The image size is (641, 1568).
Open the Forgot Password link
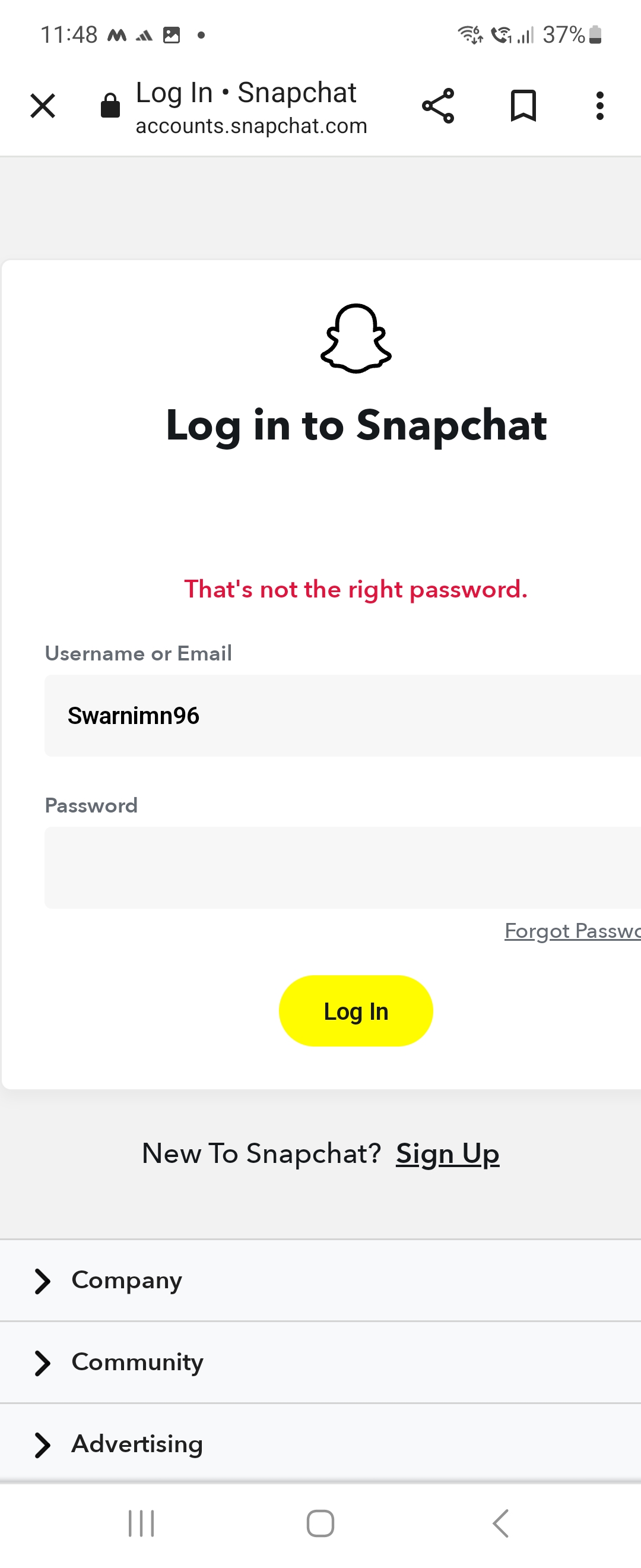[572, 931]
